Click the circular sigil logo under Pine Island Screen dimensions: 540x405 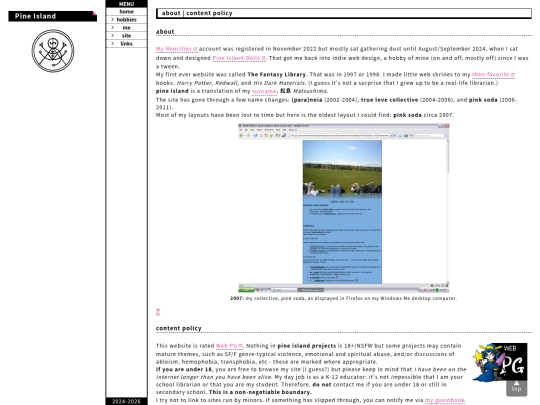click(53, 51)
